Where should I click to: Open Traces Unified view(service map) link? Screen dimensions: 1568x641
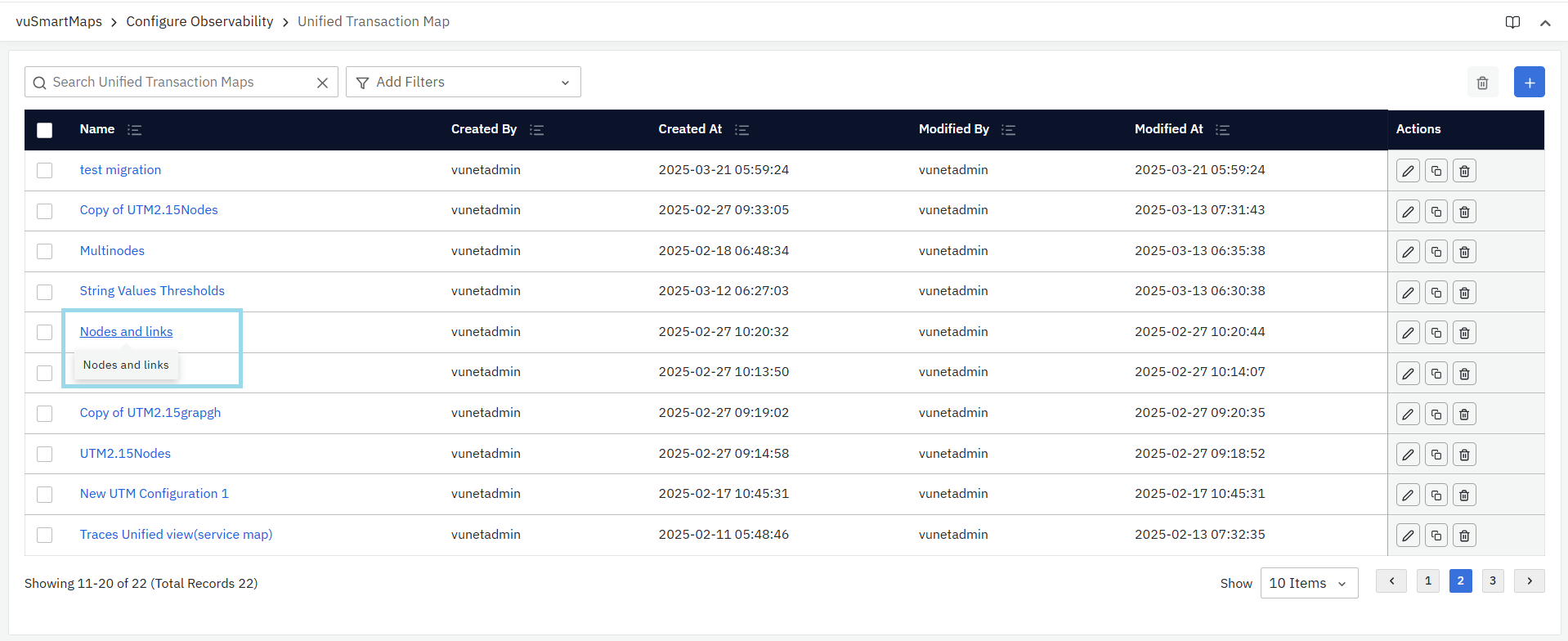(x=176, y=534)
